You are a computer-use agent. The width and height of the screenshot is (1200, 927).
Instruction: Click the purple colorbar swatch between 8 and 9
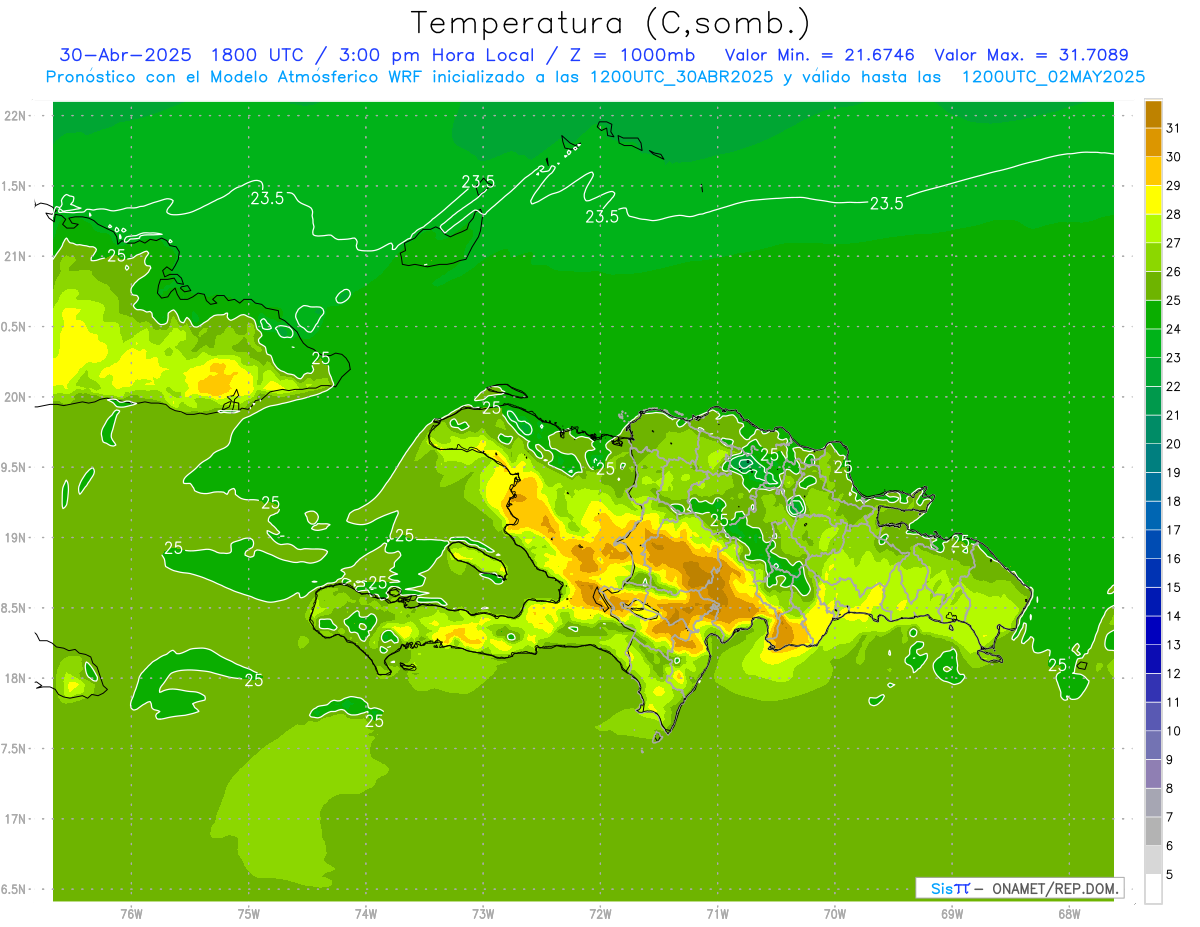(1153, 774)
